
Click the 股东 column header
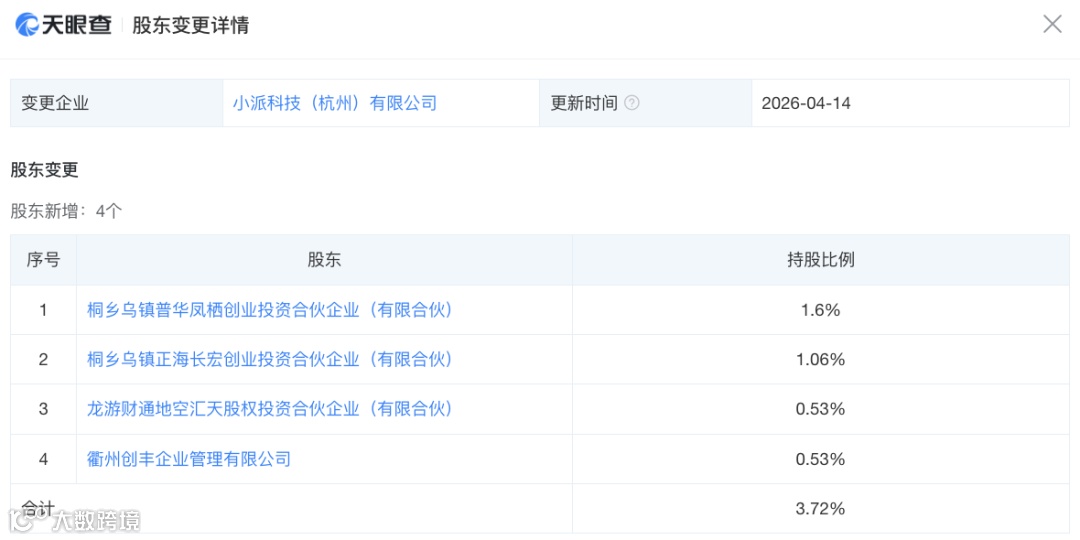[x=324, y=260]
